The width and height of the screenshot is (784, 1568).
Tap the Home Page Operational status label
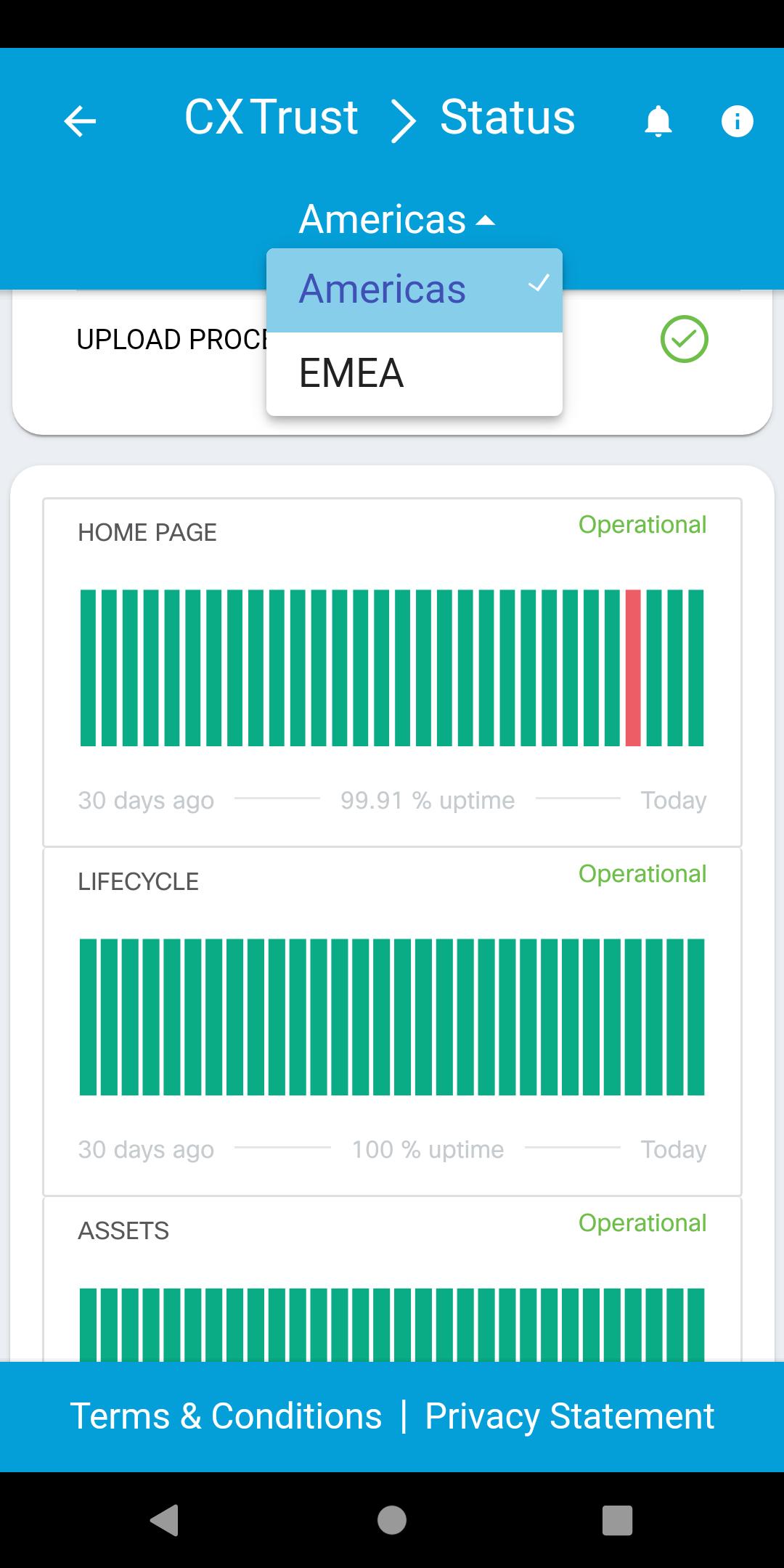click(642, 525)
